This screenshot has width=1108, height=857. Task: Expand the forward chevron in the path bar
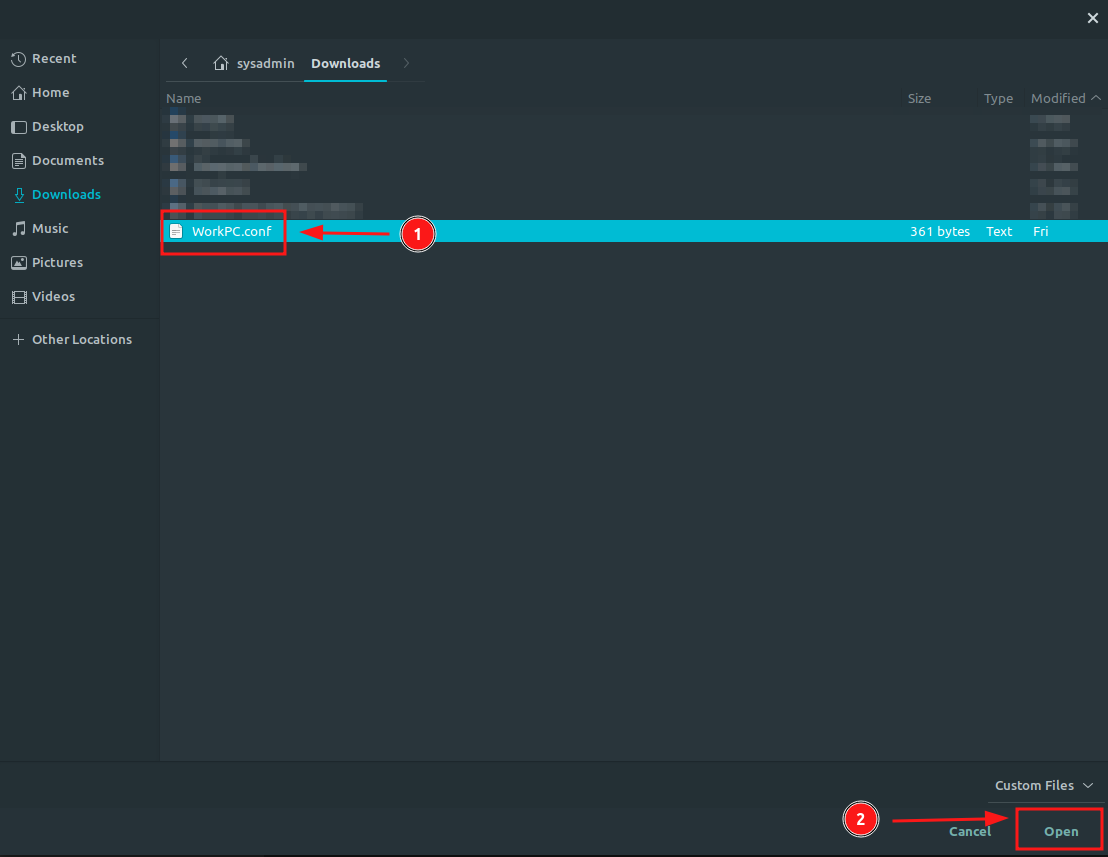pos(406,62)
